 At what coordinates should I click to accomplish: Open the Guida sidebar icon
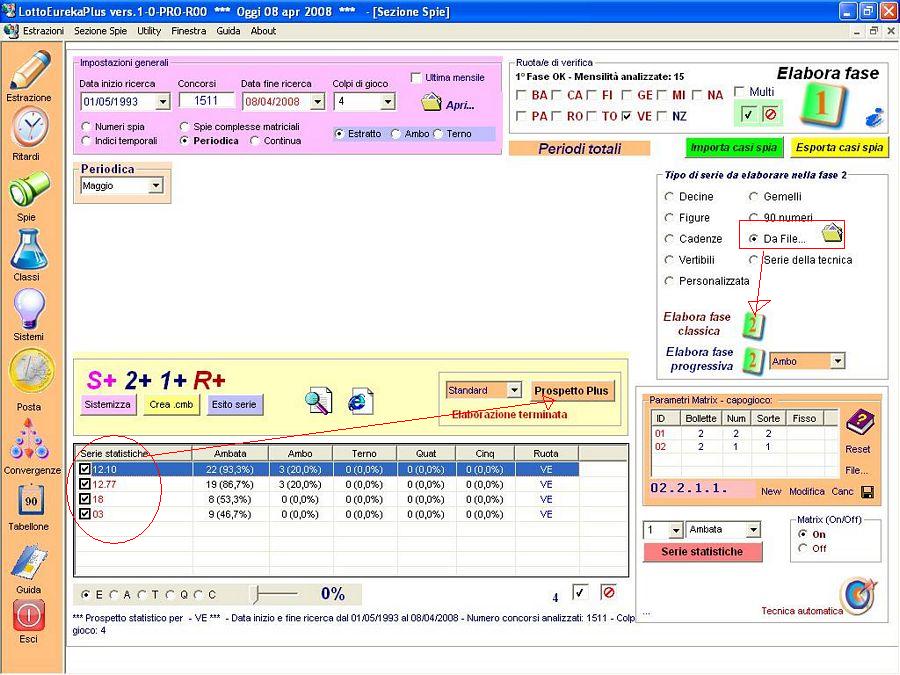pyautogui.click(x=29, y=562)
